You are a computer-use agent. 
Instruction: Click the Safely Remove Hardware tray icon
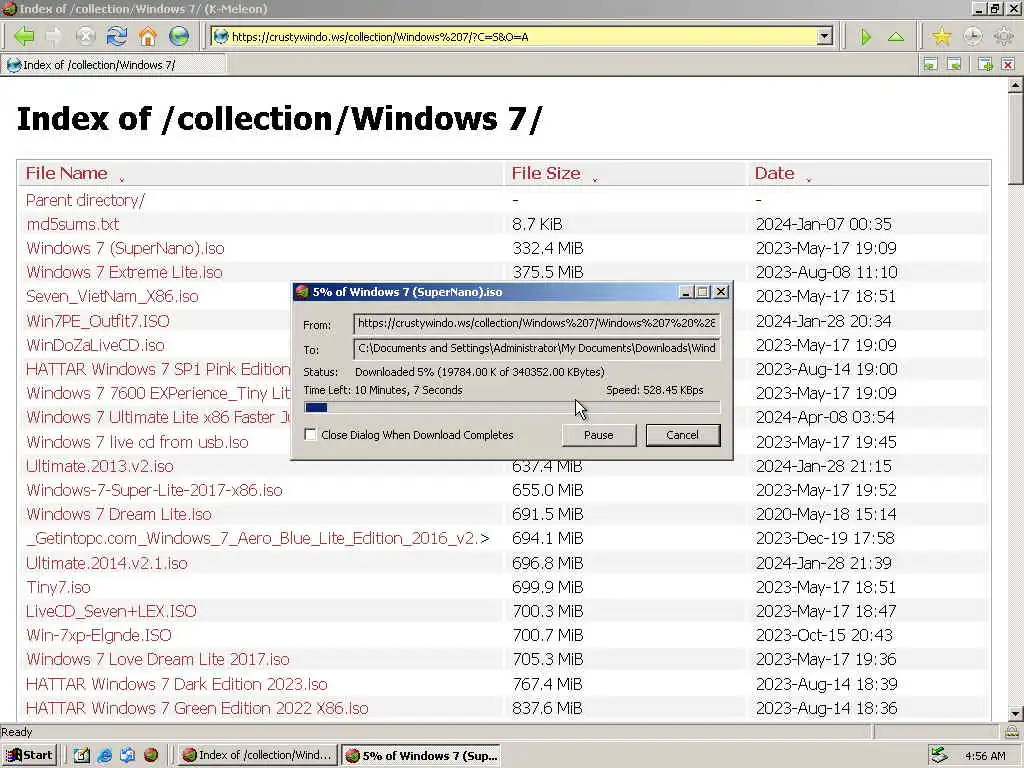click(939, 755)
